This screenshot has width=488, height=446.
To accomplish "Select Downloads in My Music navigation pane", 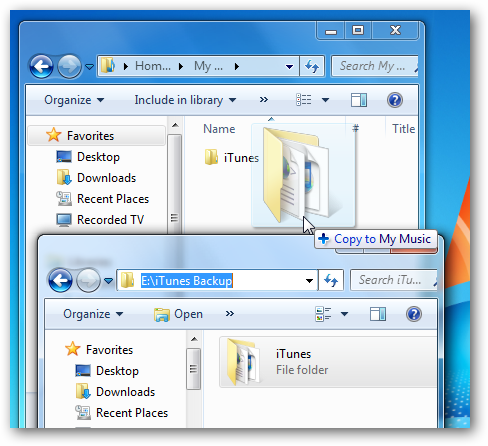I will (x=106, y=178).
